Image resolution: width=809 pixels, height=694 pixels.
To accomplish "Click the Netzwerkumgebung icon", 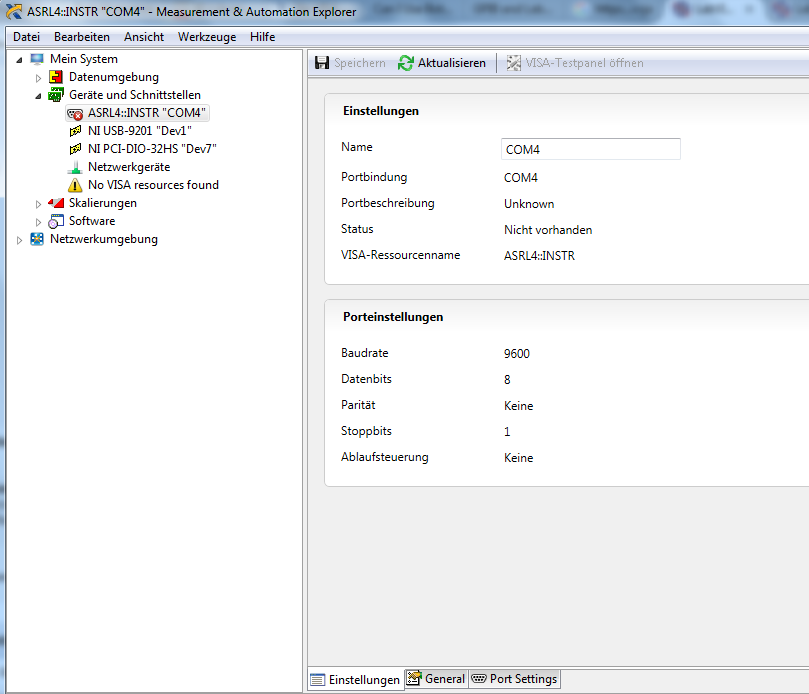I will click(37, 239).
